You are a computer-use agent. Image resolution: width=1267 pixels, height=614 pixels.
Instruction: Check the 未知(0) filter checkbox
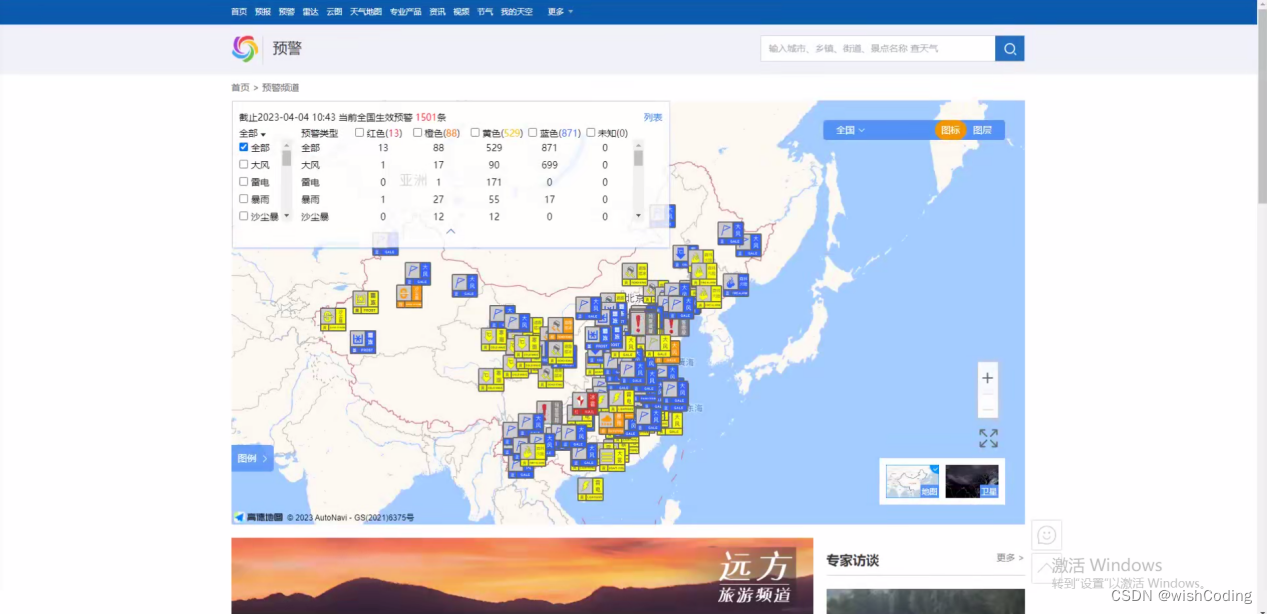(590, 132)
